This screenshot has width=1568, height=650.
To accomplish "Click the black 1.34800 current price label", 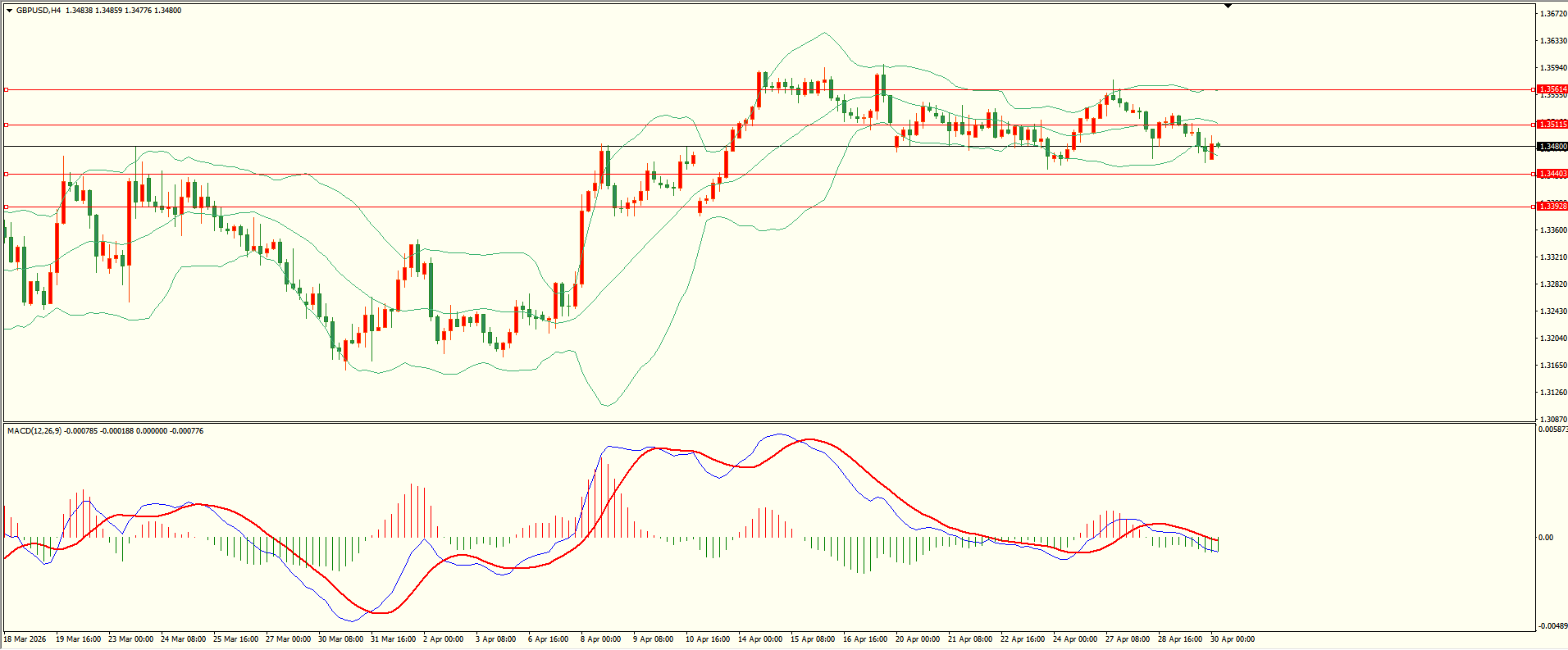I will (1552, 147).
